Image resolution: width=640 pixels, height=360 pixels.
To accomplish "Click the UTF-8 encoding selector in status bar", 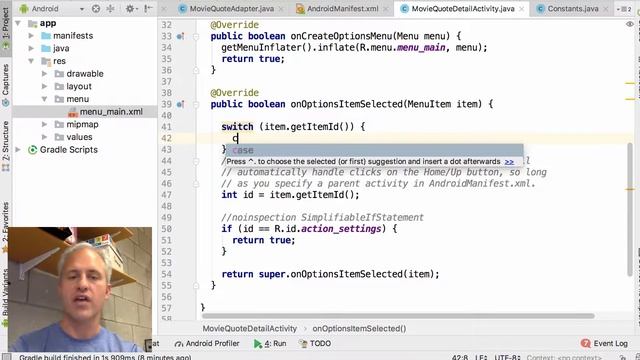I will click(x=507, y=357).
